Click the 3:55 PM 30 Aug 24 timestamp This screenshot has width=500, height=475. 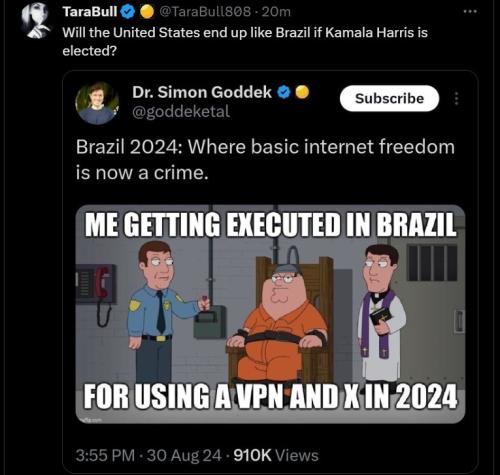(148, 455)
